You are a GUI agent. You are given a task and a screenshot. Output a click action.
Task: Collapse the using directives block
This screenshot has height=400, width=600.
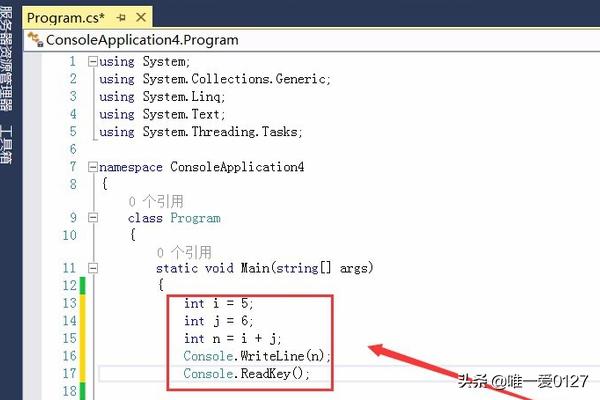click(x=94, y=61)
